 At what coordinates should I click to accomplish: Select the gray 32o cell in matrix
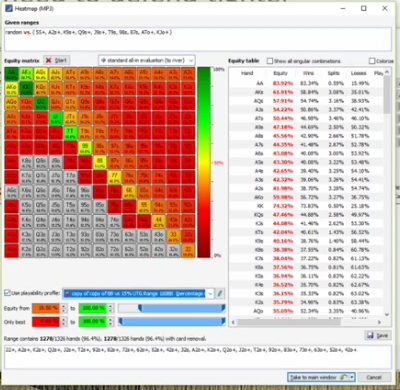173,251
